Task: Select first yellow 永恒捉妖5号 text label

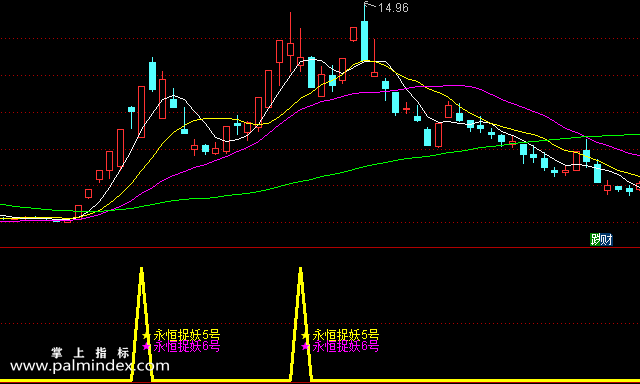Action: click(x=187, y=335)
